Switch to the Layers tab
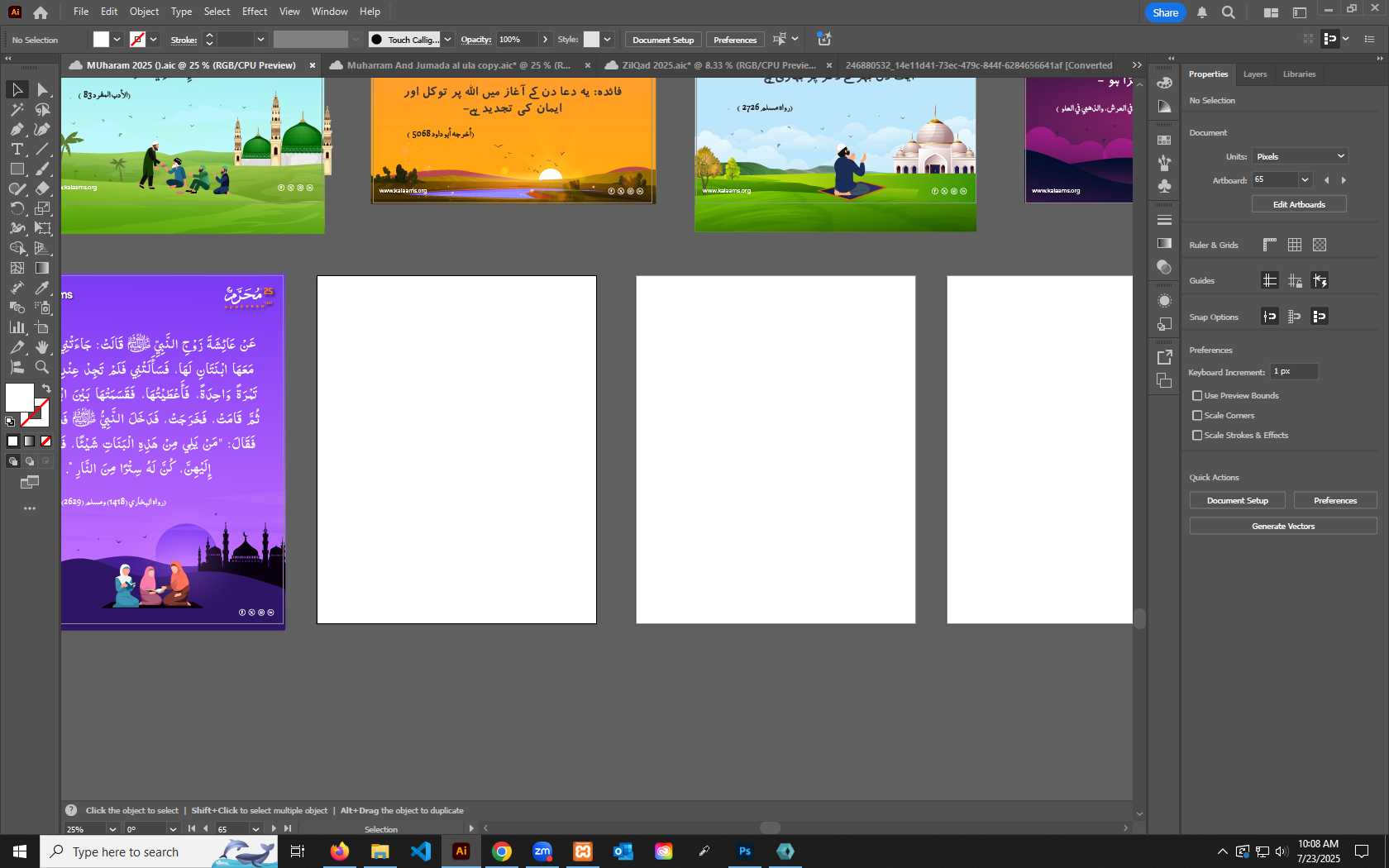 click(x=1254, y=74)
